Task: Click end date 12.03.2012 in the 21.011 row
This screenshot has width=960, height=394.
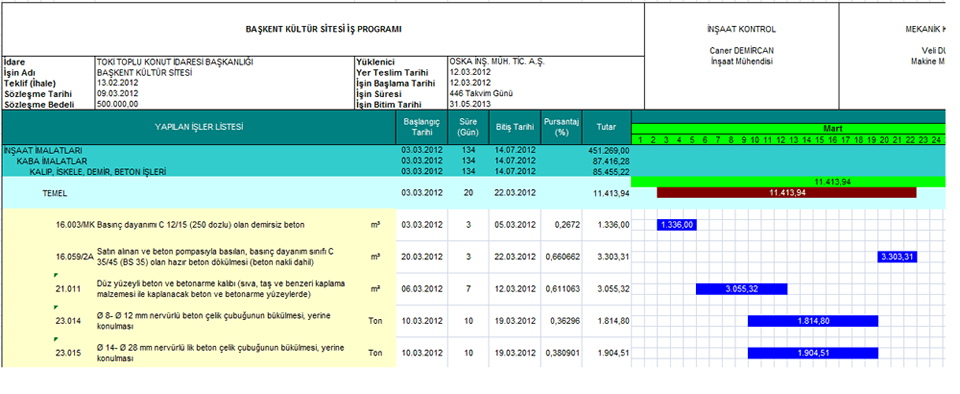Action: click(515, 289)
